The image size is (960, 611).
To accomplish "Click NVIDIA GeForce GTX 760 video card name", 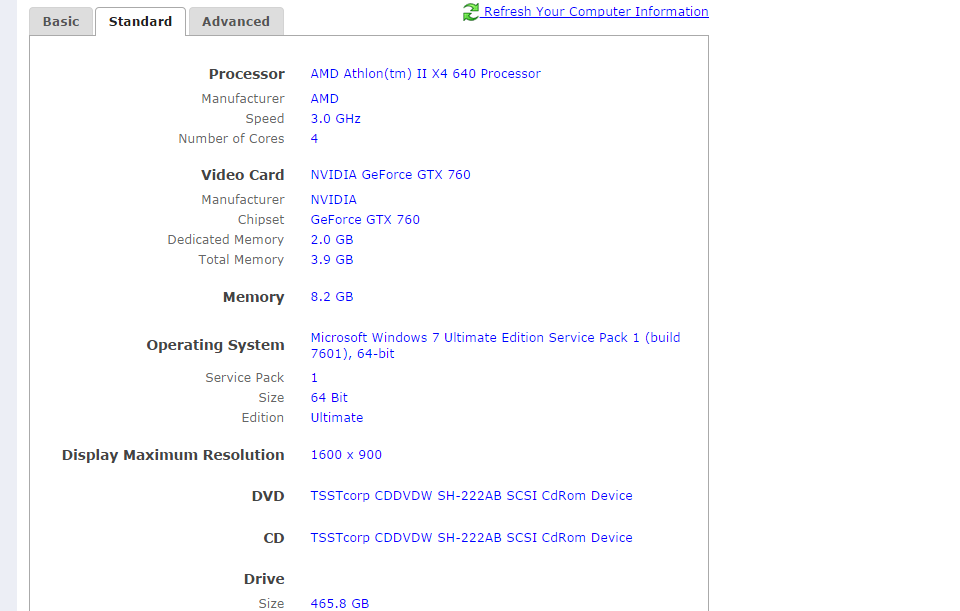I will click(391, 175).
